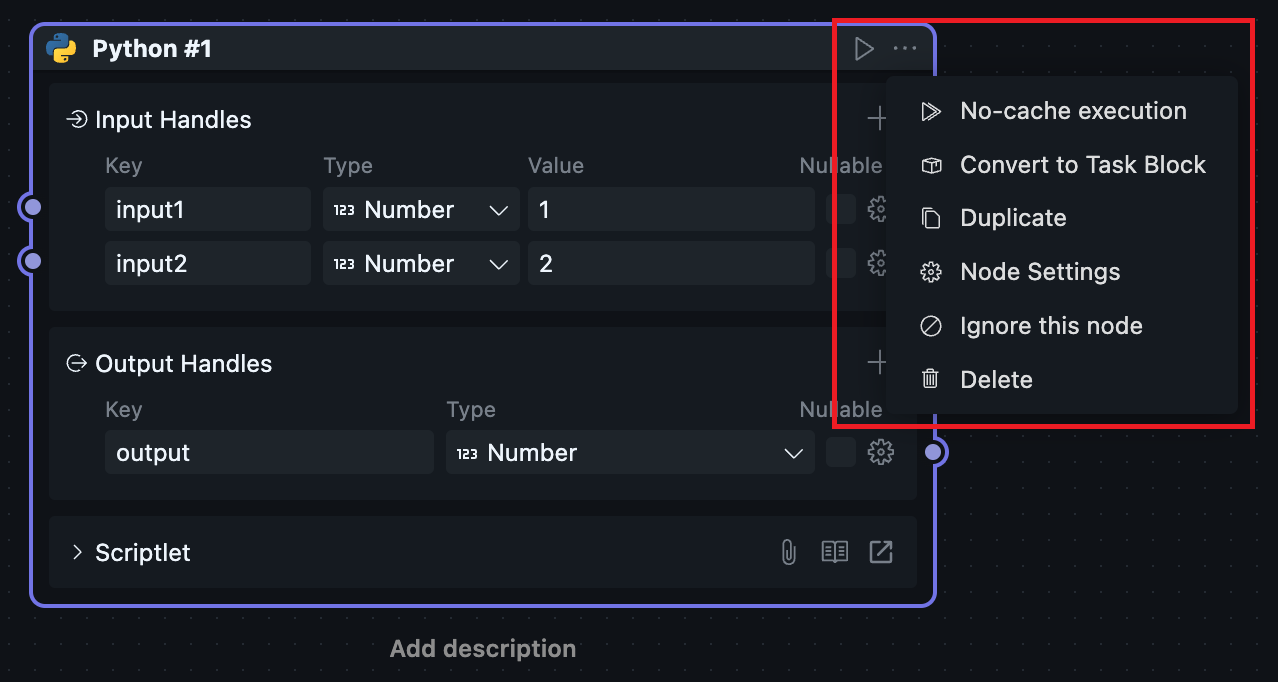Open the Scriptlet book reference icon
Viewport: 1278px width, 682px height.
point(834,552)
